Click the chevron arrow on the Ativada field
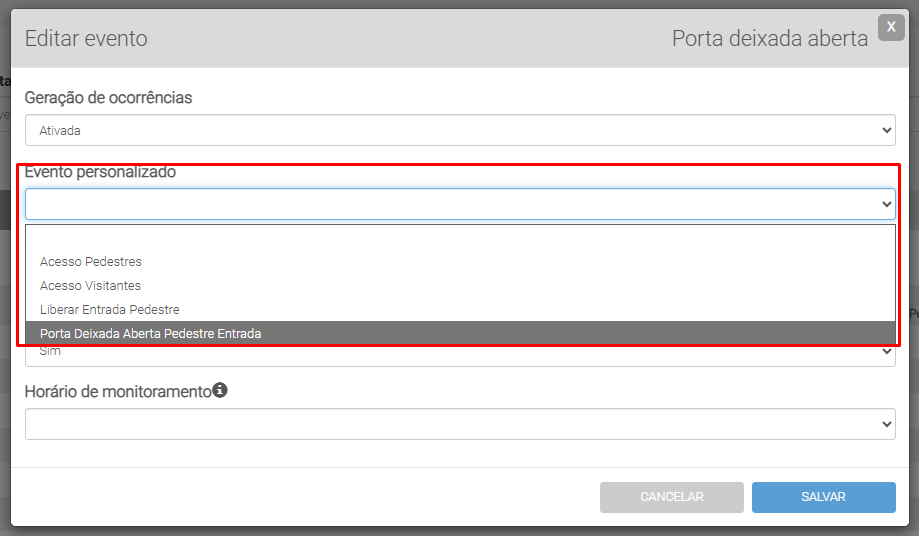 click(887, 130)
